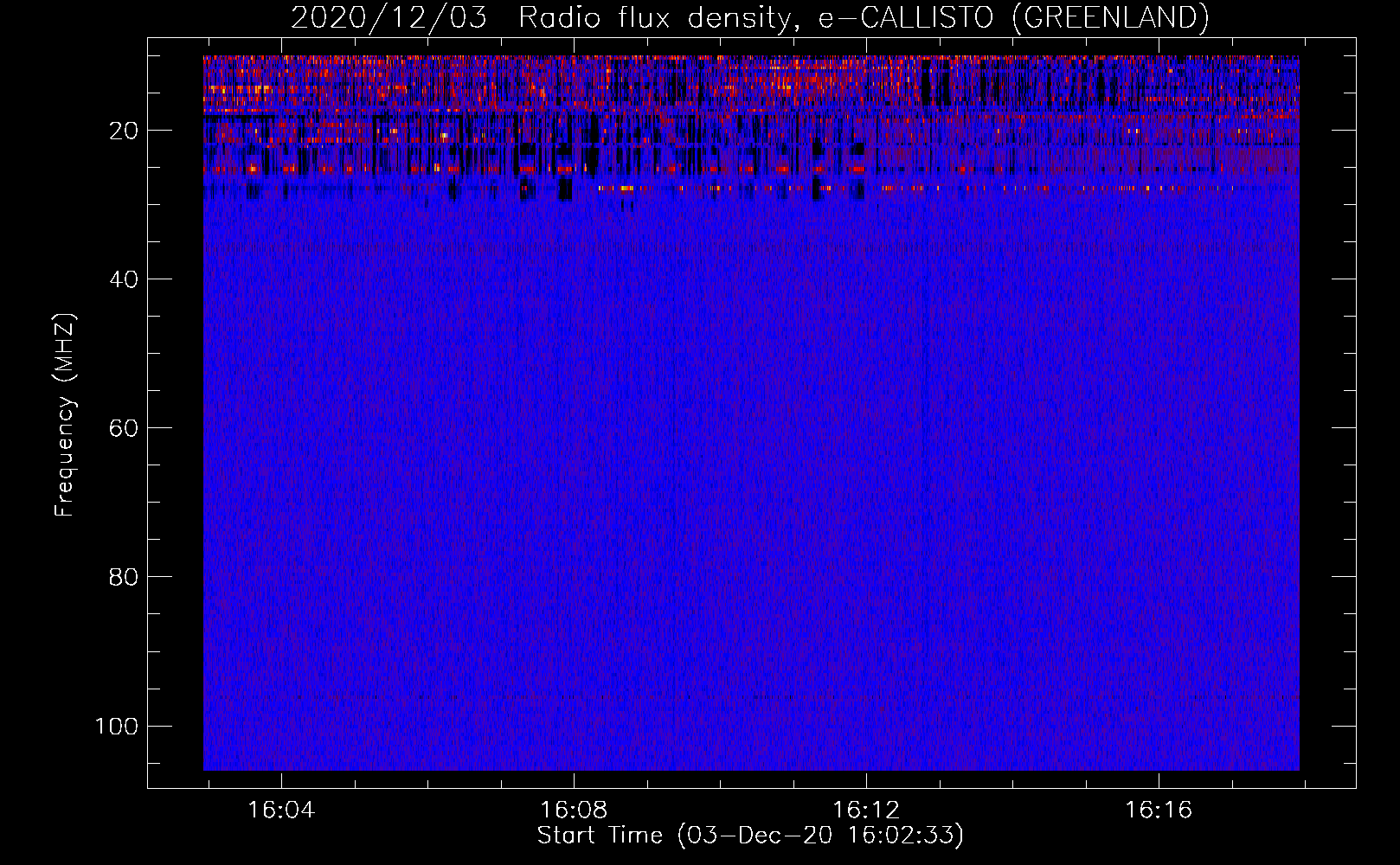
Task: Click the 16:08 time label
Action: click(x=574, y=811)
